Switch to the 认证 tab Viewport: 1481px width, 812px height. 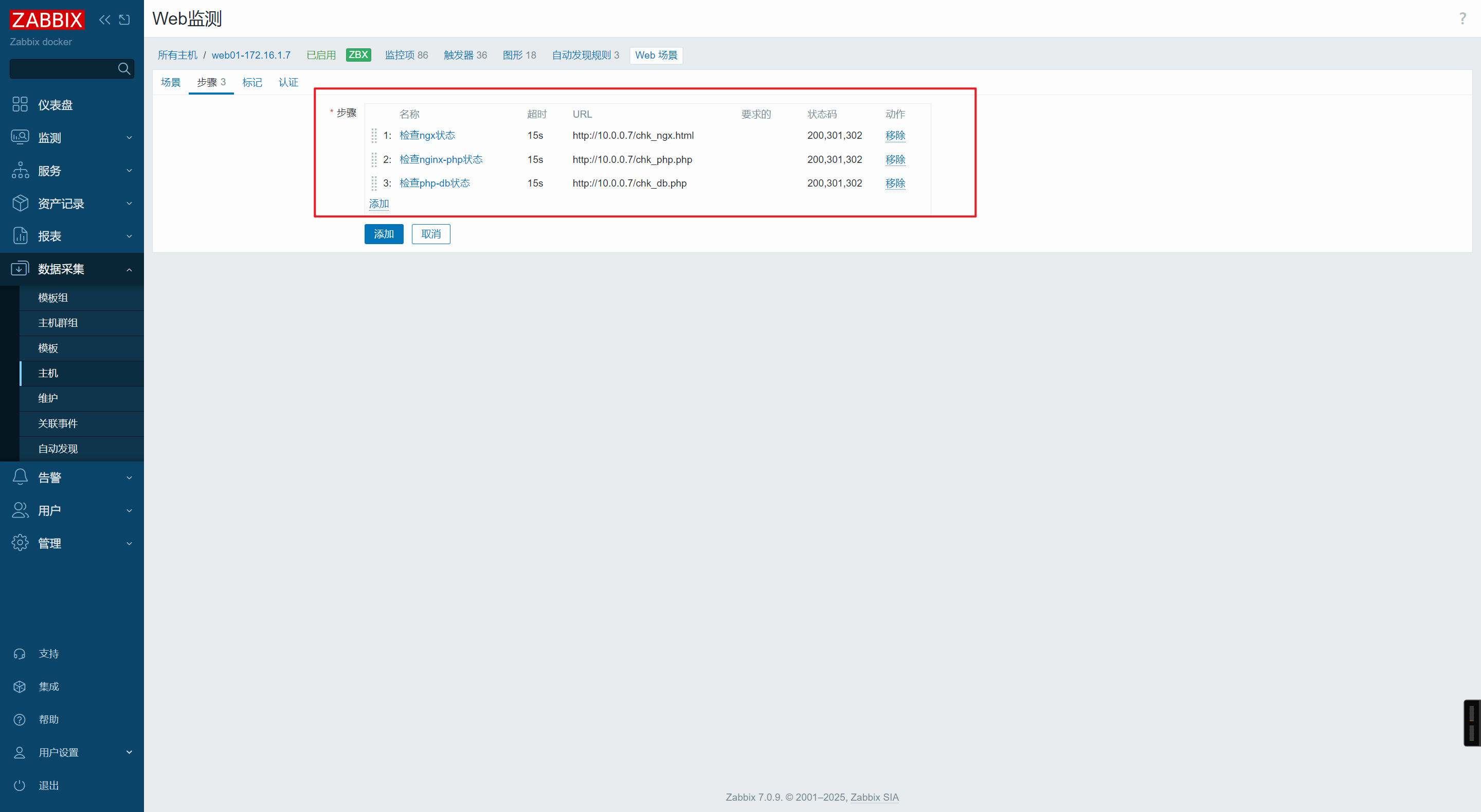click(288, 82)
